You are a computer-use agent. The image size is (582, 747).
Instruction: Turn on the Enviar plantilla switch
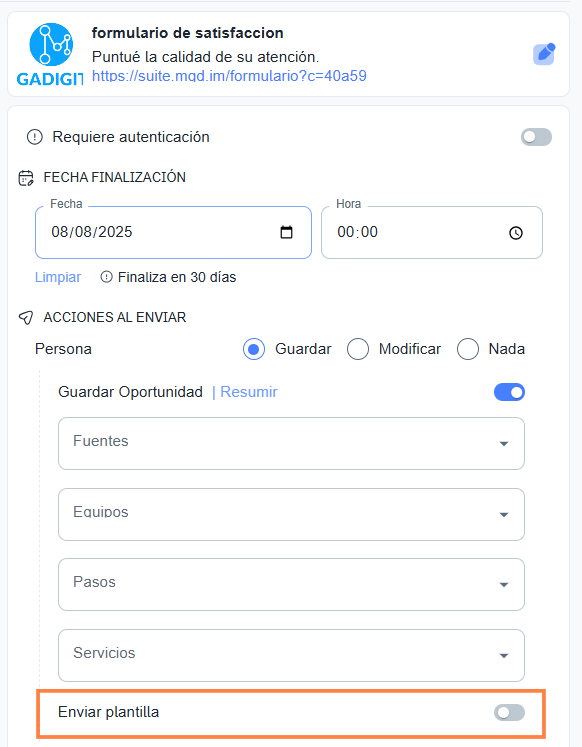509,713
